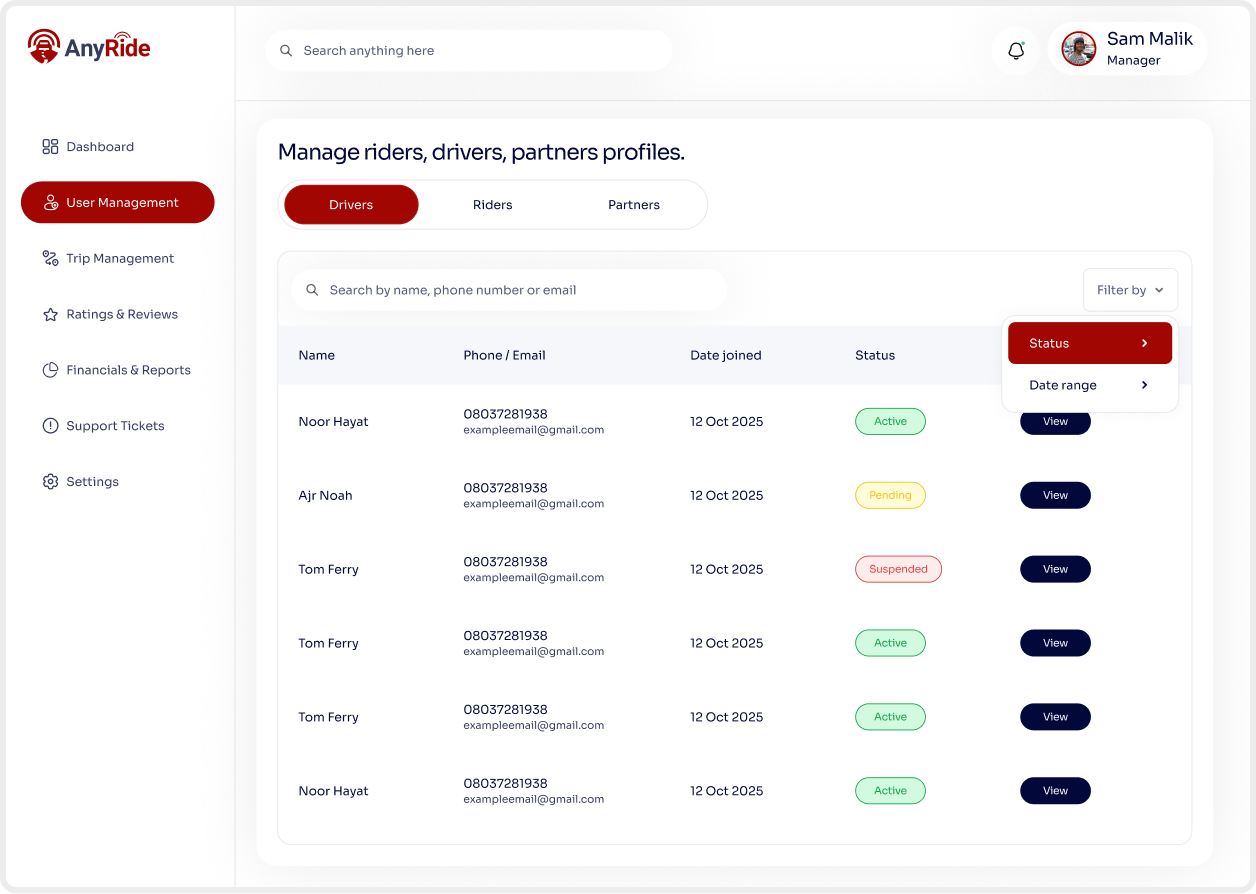Screen dimensions: 1256x894
Task: Expand the Status filter submenu
Action: pyautogui.click(x=1089, y=343)
